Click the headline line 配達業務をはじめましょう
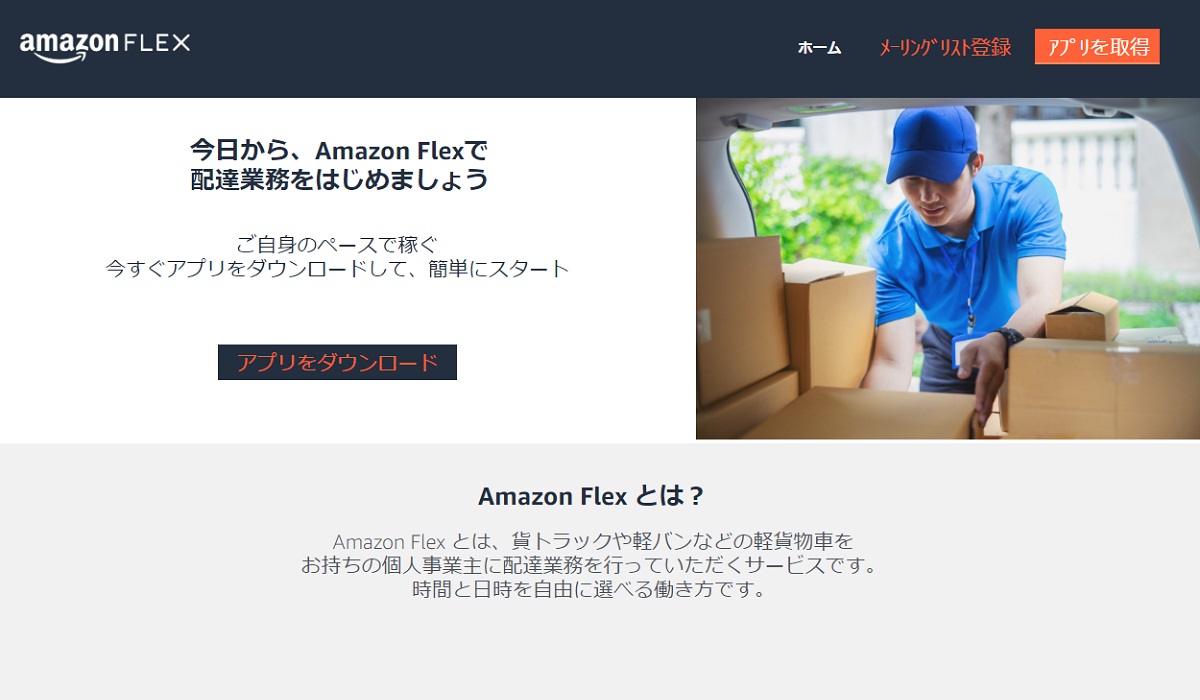The image size is (1200, 700). pos(339,179)
